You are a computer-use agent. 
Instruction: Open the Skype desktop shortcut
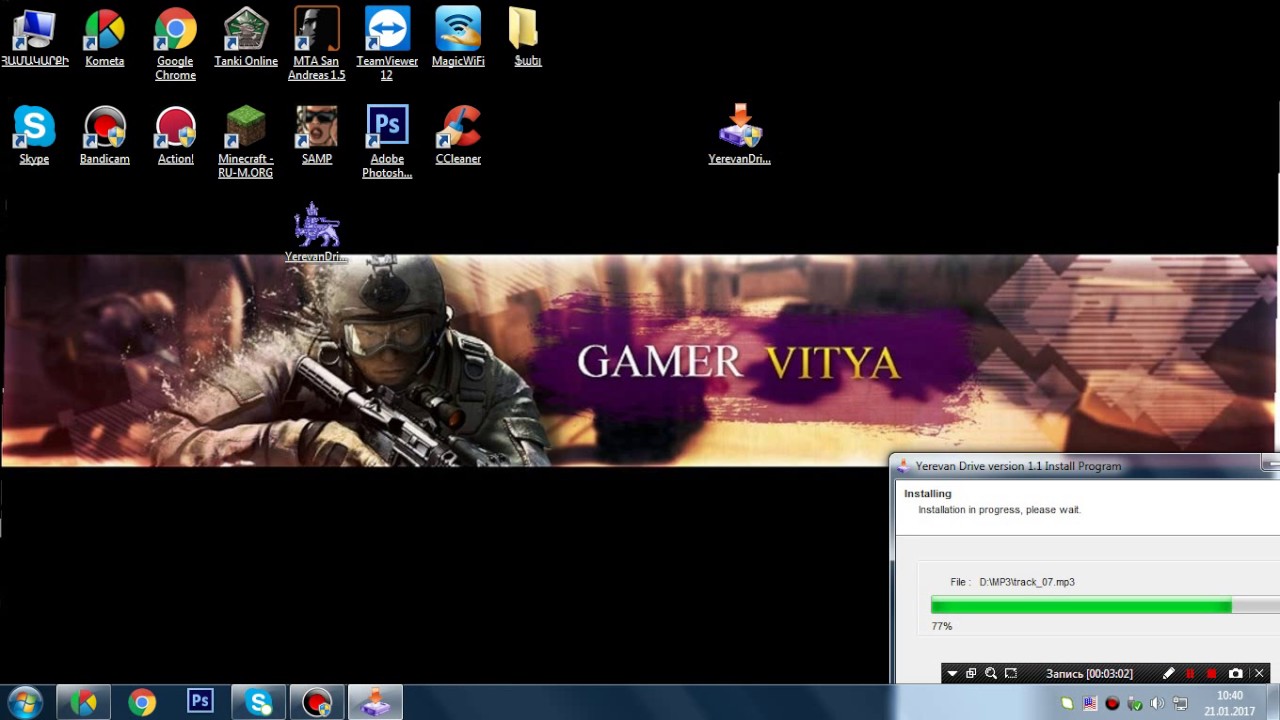[34, 136]
